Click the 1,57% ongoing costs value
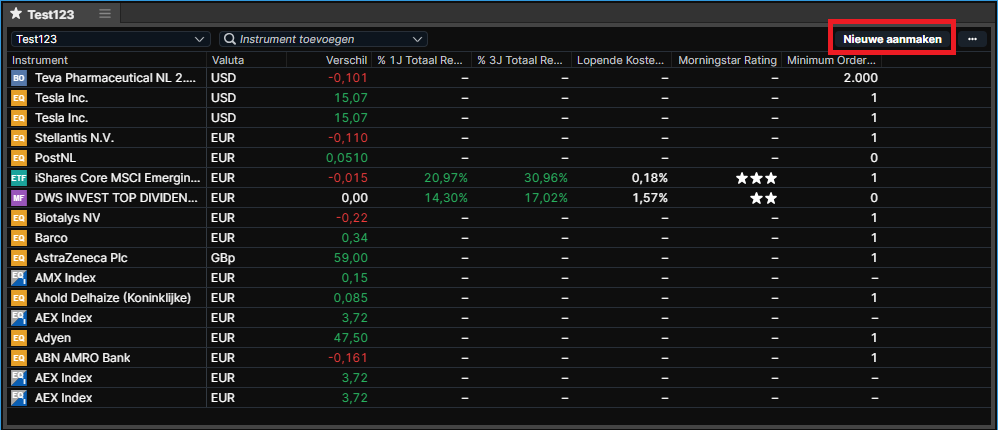Screen dimensions: 998x430 pyautogui.click(x=650, y=198)
